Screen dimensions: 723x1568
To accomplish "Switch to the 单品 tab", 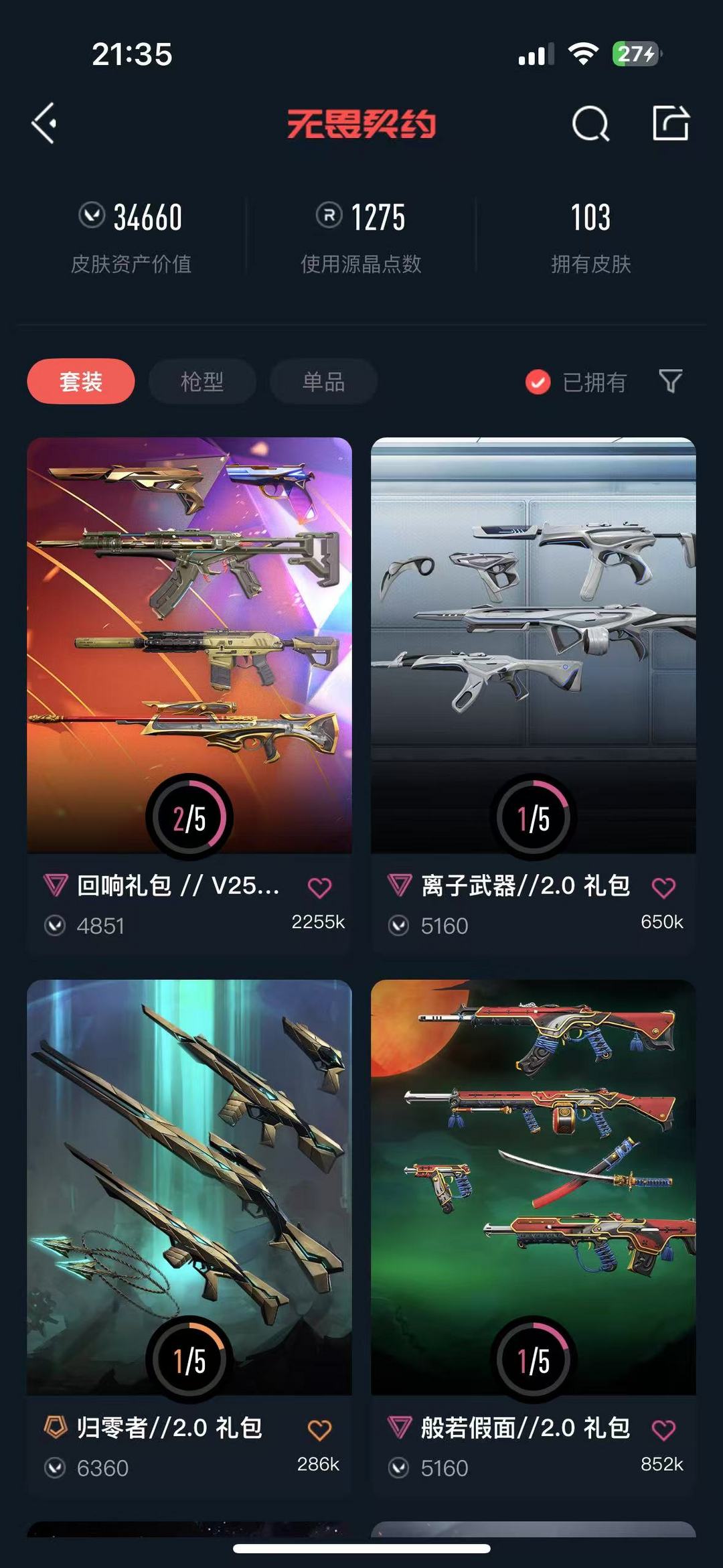I will (x=323, y=381).
